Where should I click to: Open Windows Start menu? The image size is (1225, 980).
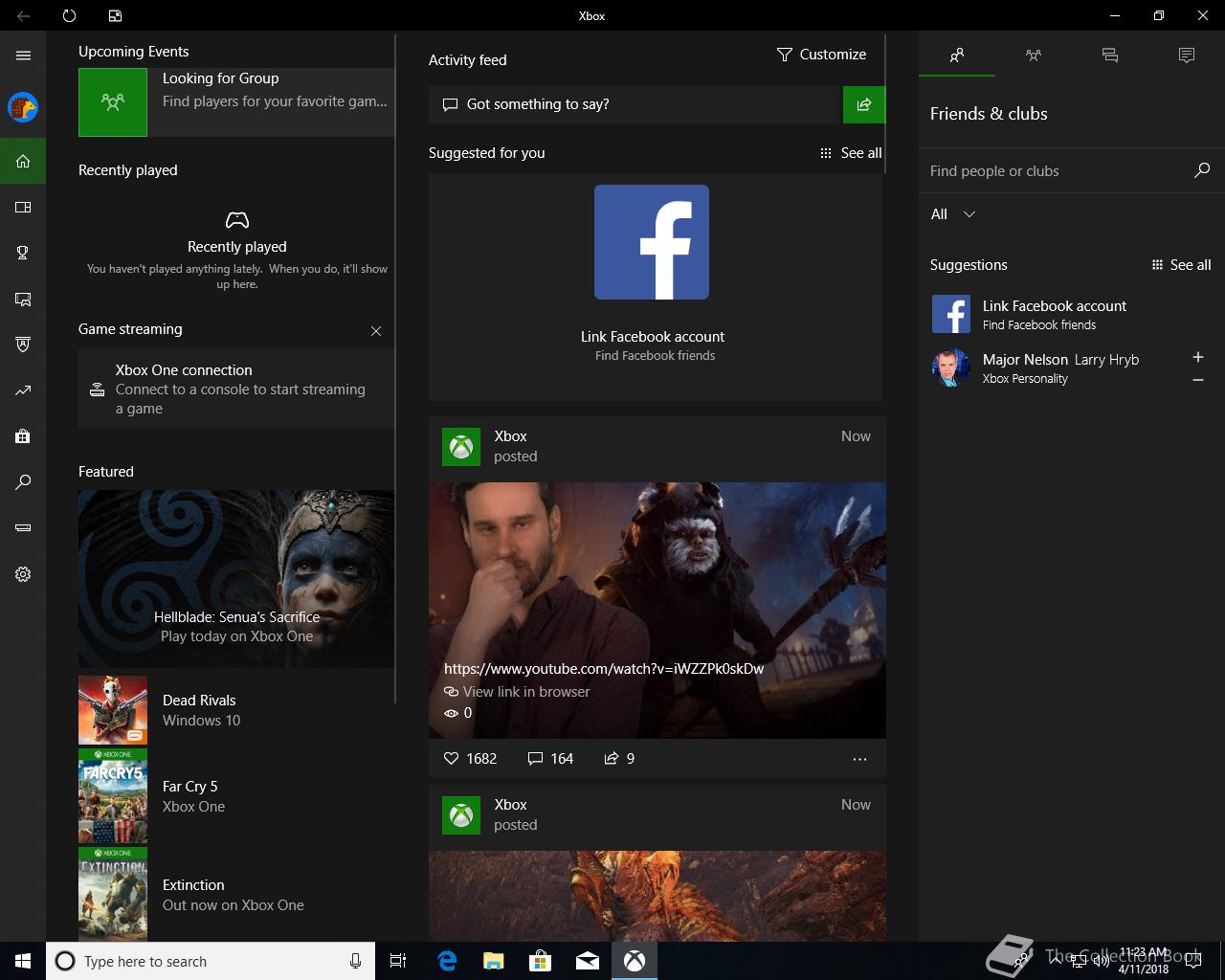tap(23, 961)
